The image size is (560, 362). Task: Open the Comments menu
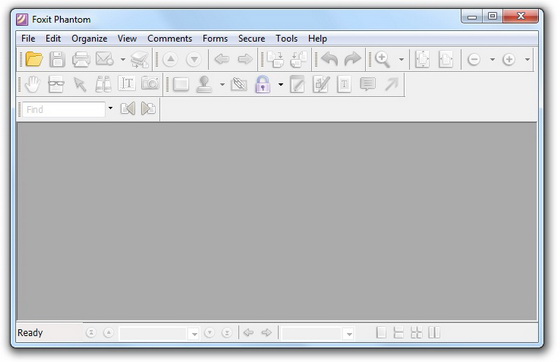[x=170, y=39]
